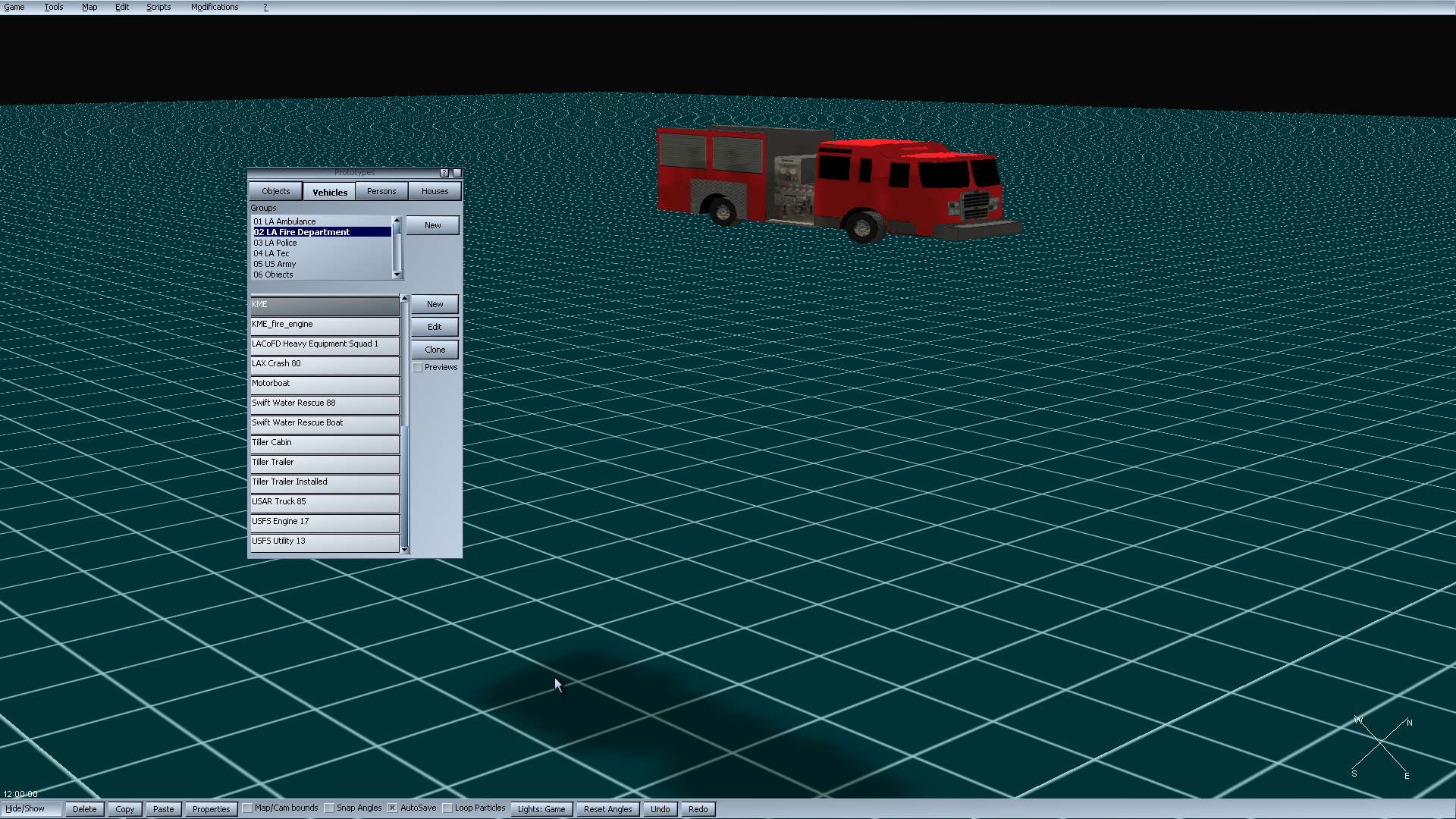
Task: Select the 03 LA Police group
Action: [x=275, y=243]
